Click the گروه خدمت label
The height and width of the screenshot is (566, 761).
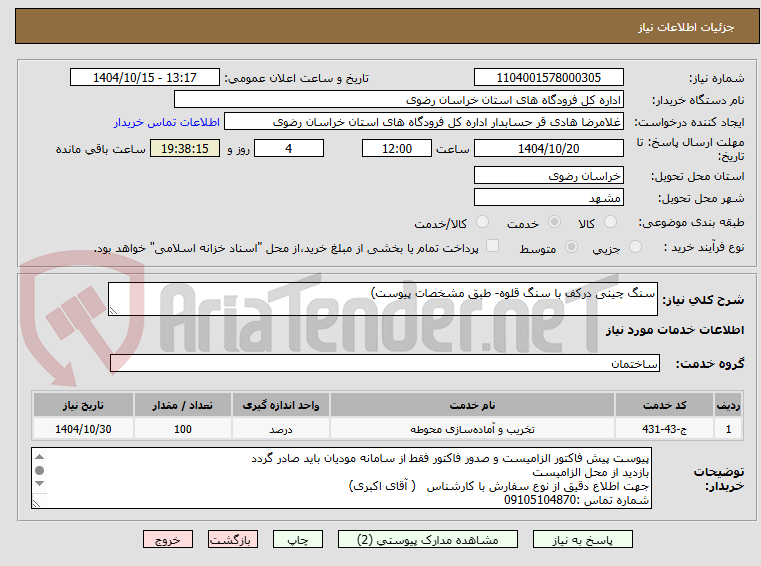click(x=710, y=364)
